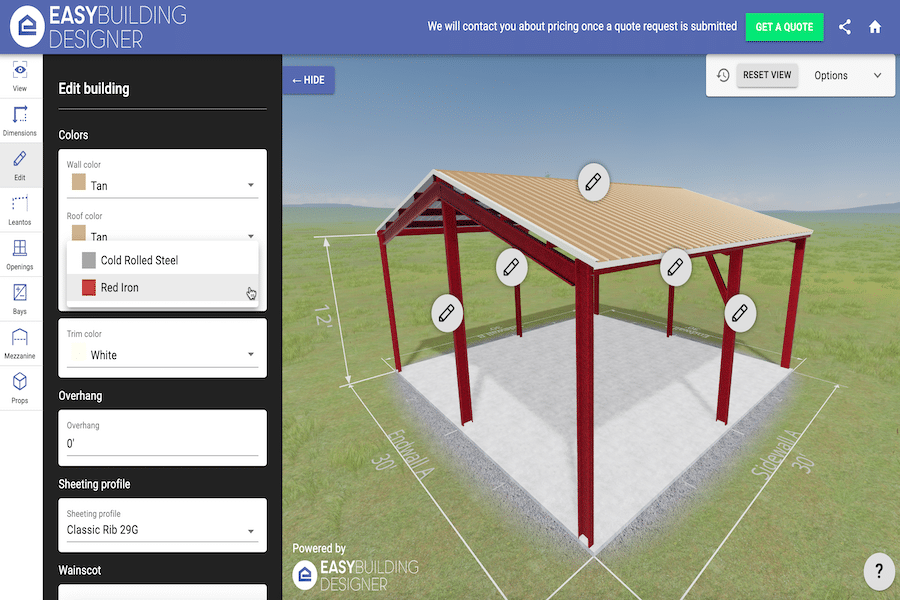
Task: Open the Props sidebar tab
Action: (20, 388)
